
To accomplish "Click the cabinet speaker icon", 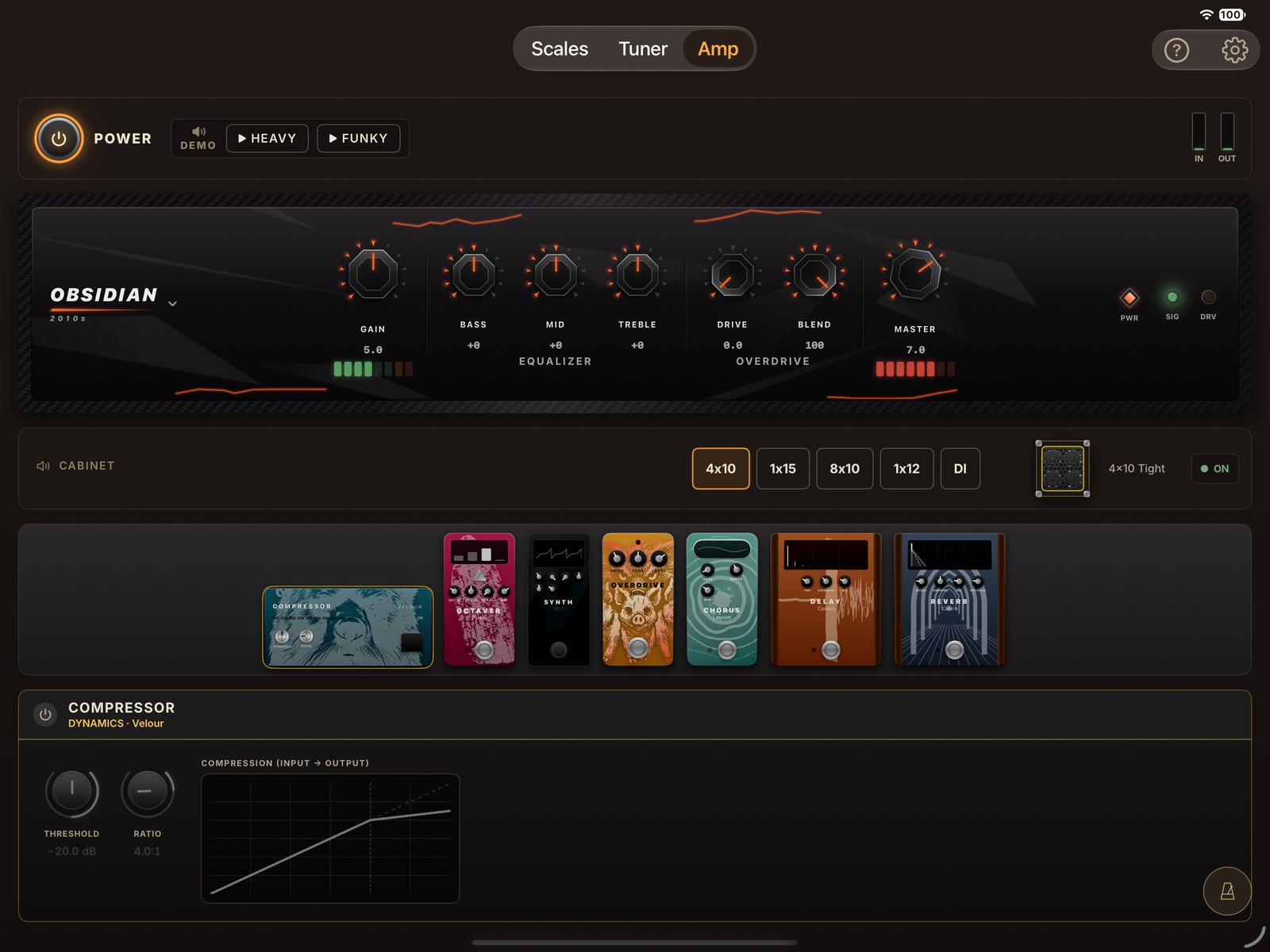I will coord(43,466).
